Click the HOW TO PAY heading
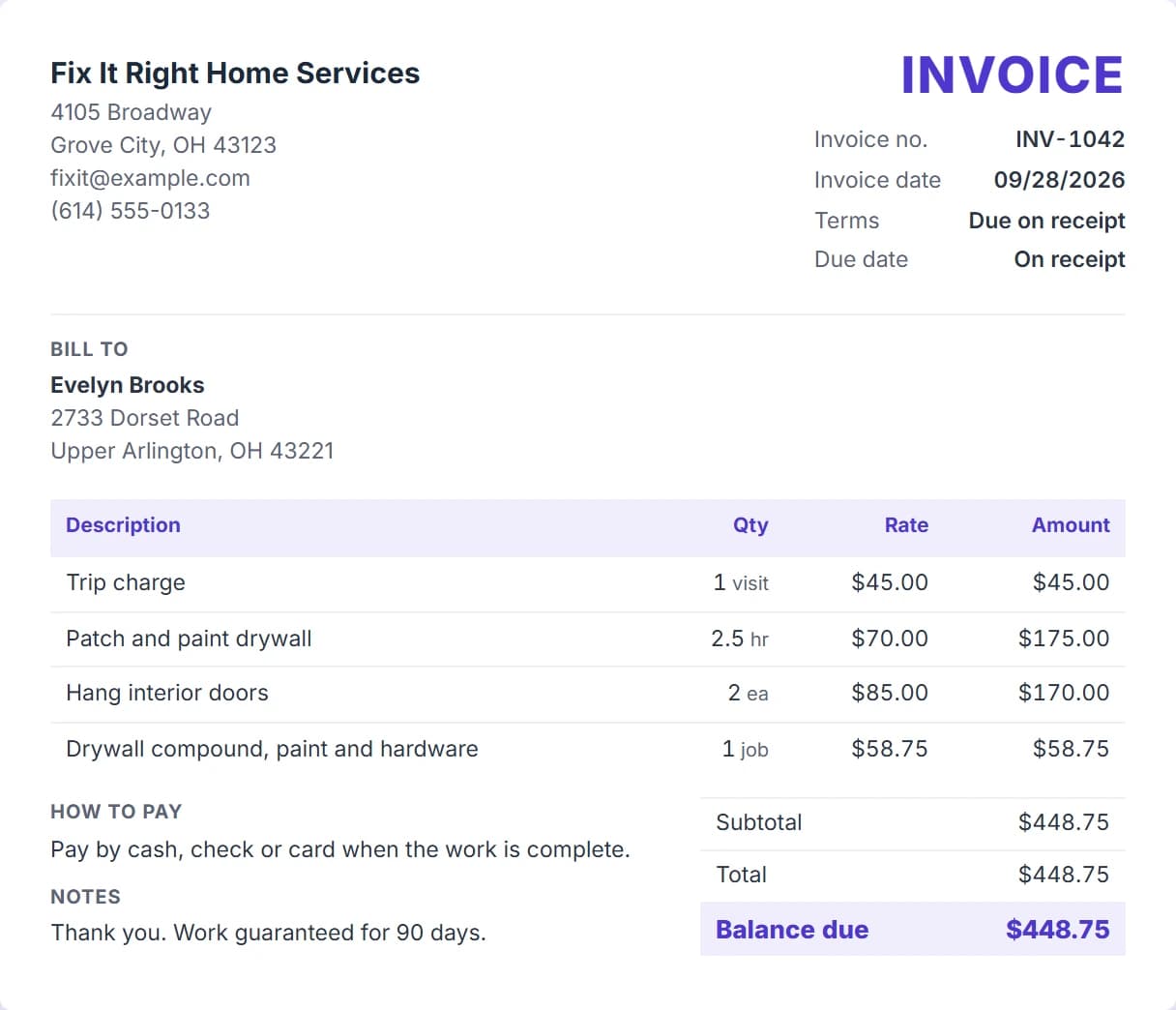 point(116,812)
